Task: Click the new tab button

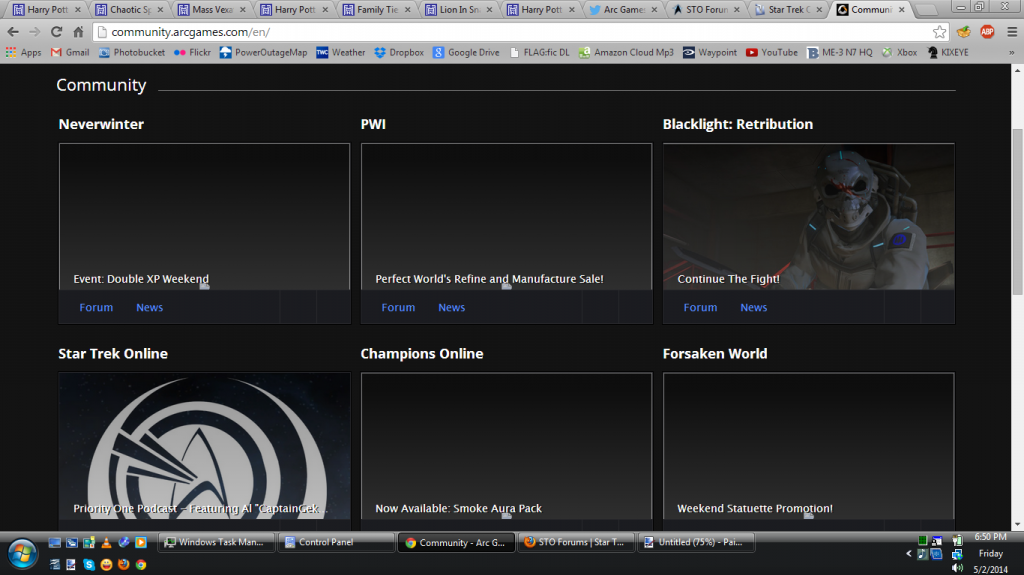Action: (x=927, y=10)
